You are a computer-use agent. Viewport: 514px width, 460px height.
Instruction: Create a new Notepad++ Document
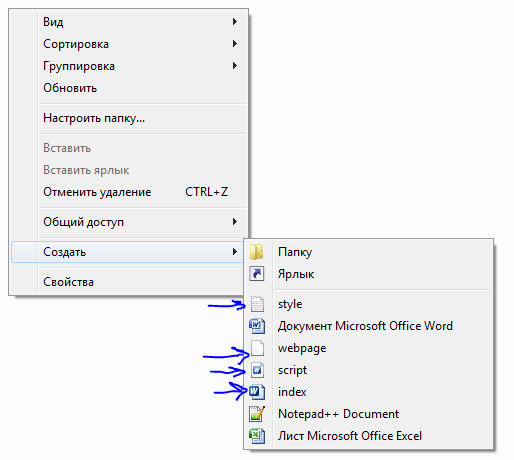369,414
